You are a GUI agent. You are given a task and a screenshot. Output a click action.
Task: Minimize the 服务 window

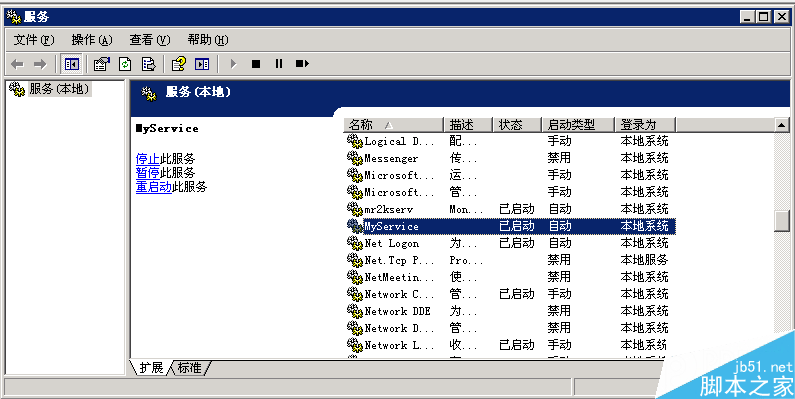coord(747,17)
